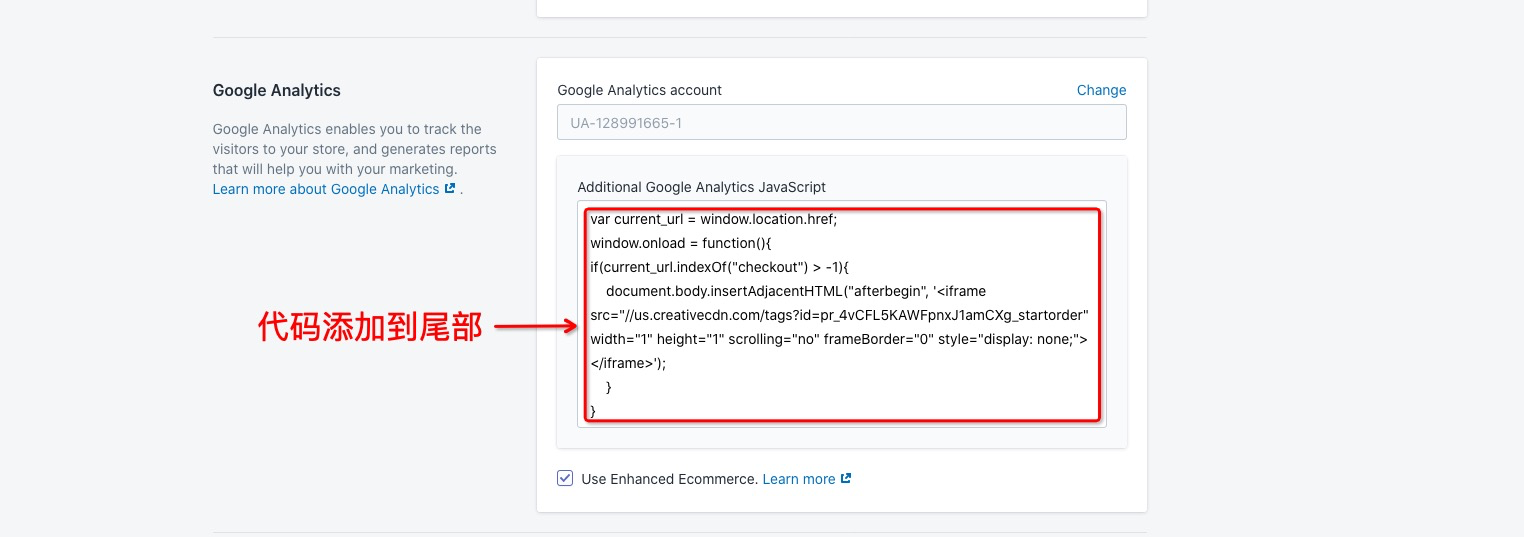Click the external-link icon after Google Analytics link
1524x537 pixels.
coord(450,189)
